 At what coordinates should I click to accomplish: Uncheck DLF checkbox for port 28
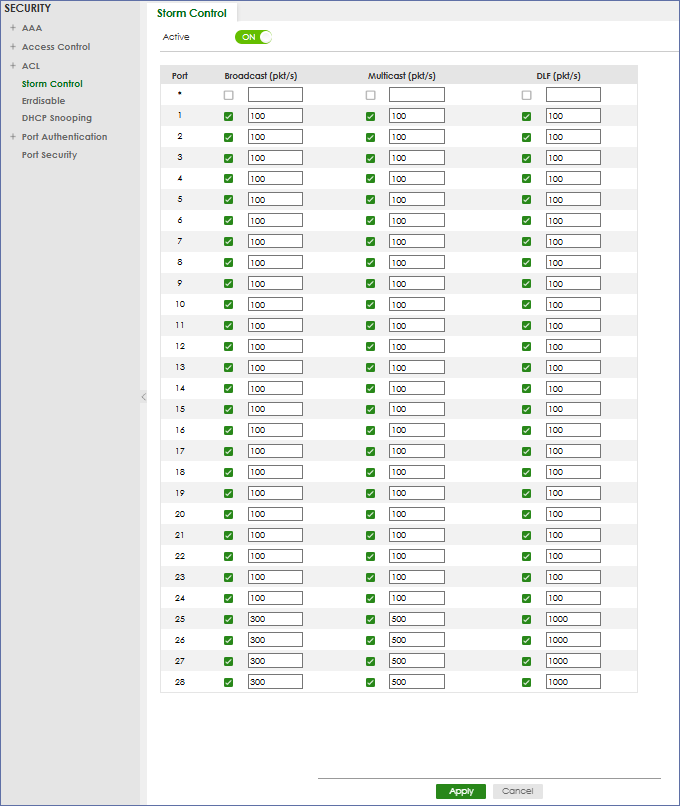[x=527, y=682]
